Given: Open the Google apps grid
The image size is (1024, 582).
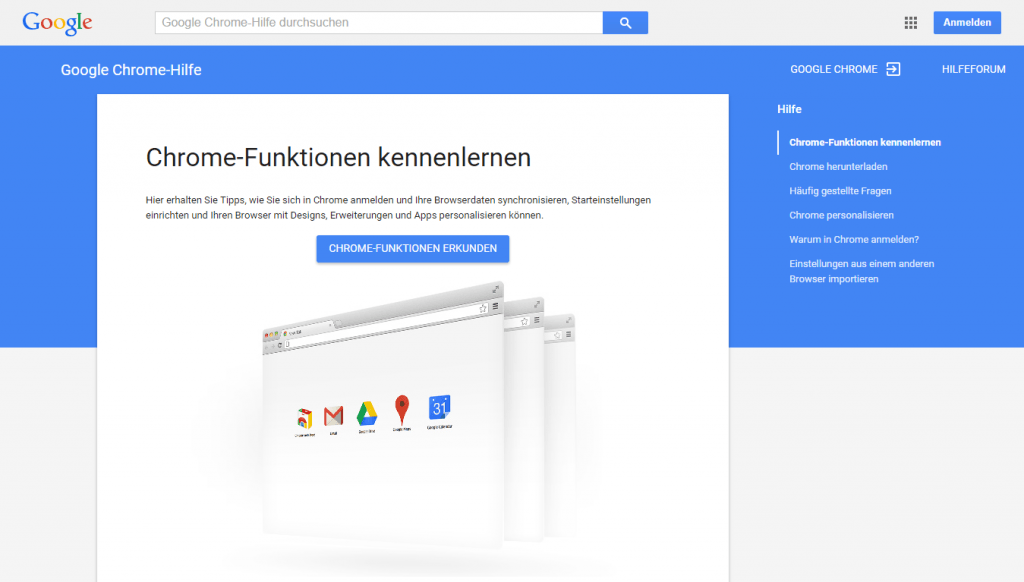Looking at the screenshot, I should click(910, 23).
